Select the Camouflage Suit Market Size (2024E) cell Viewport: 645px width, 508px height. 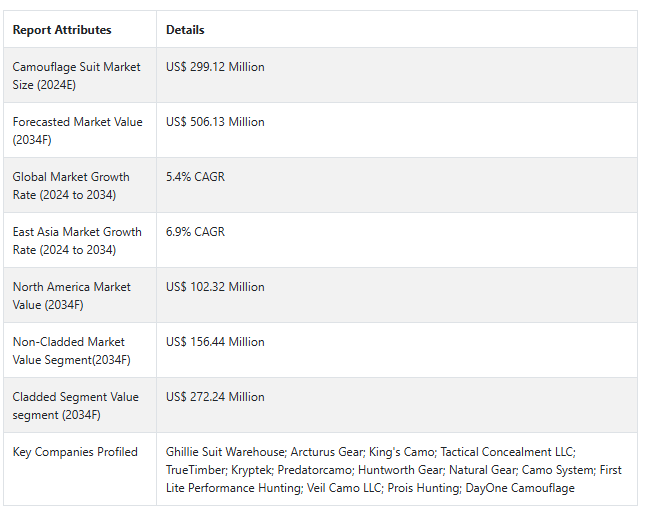[78, 75]
